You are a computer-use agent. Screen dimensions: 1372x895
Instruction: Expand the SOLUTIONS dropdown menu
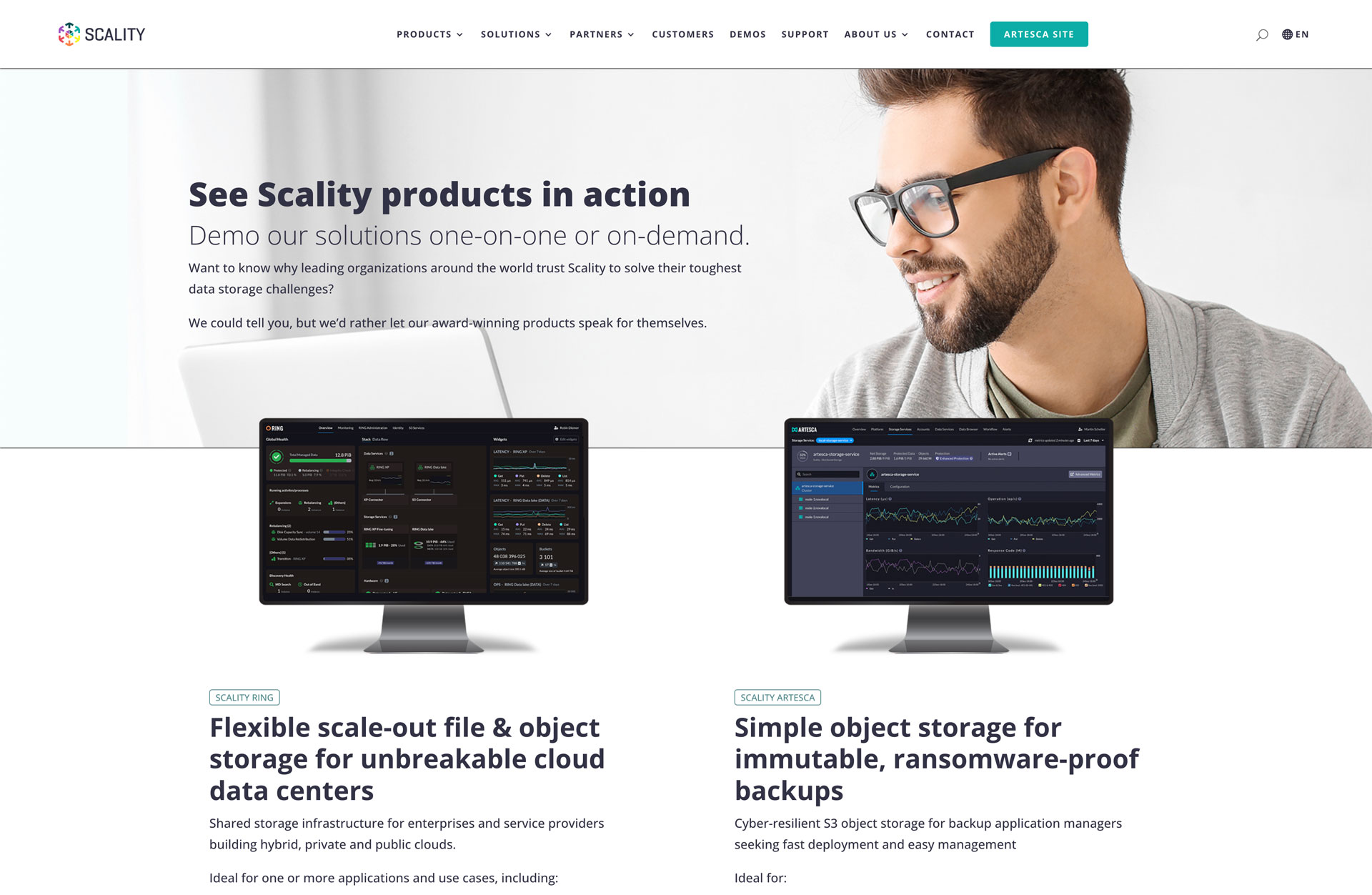tap(513, 34)
